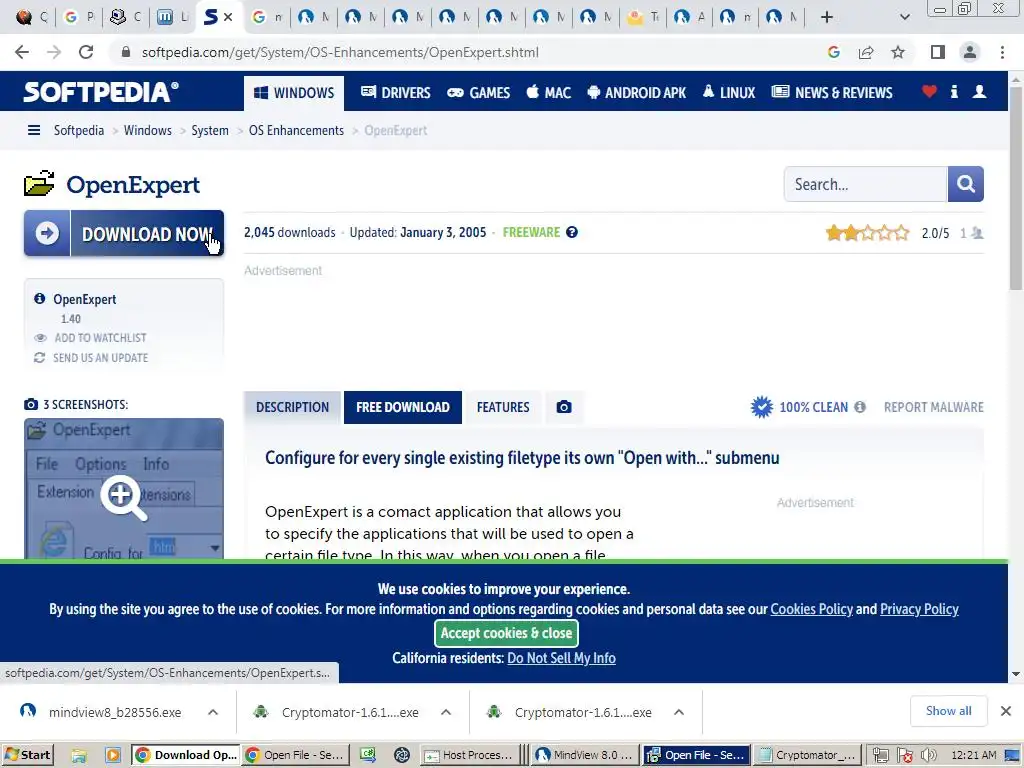
Task: Open the Chrome profile avatar
Action: 970,52
